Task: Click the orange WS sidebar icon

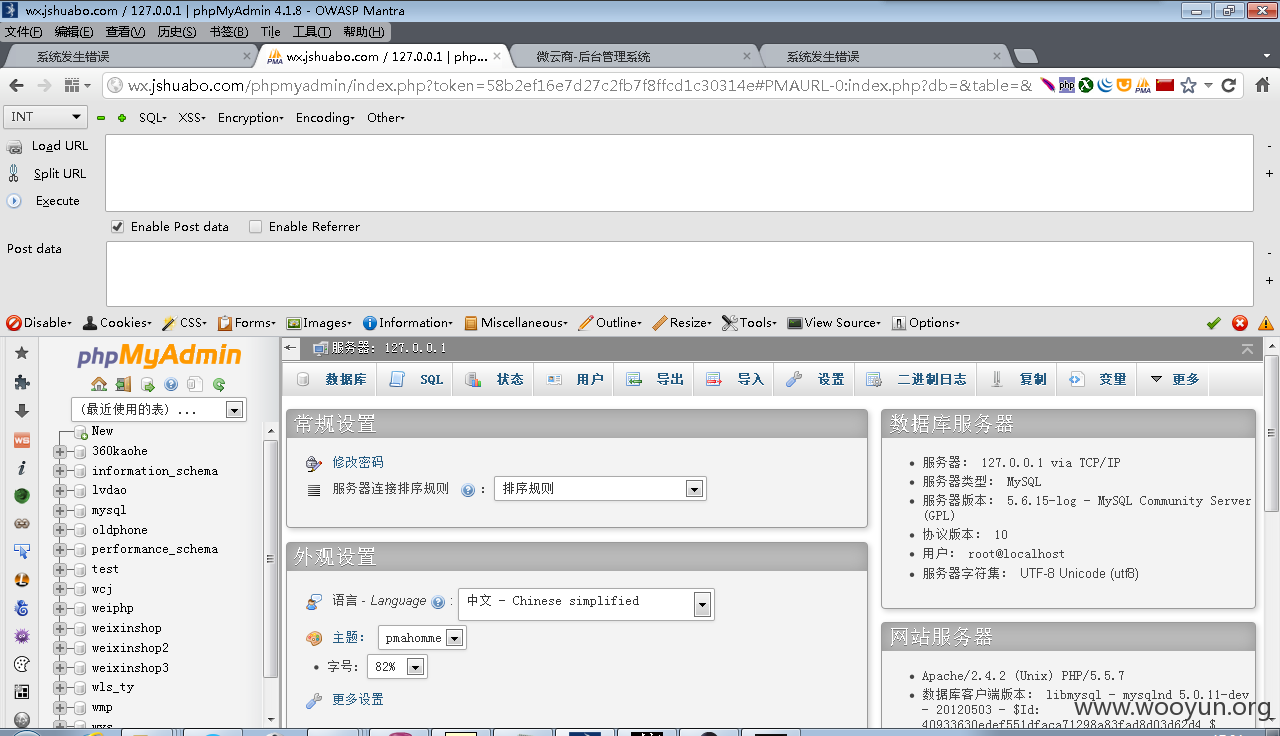Action: [x=21, y=439]
